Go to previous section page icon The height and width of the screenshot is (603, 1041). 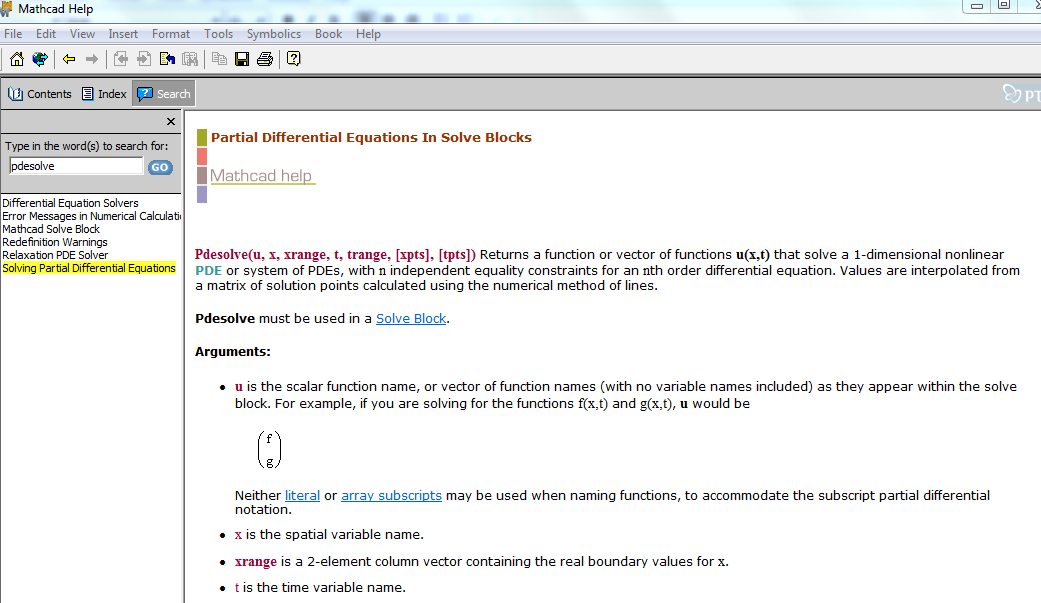121,59
